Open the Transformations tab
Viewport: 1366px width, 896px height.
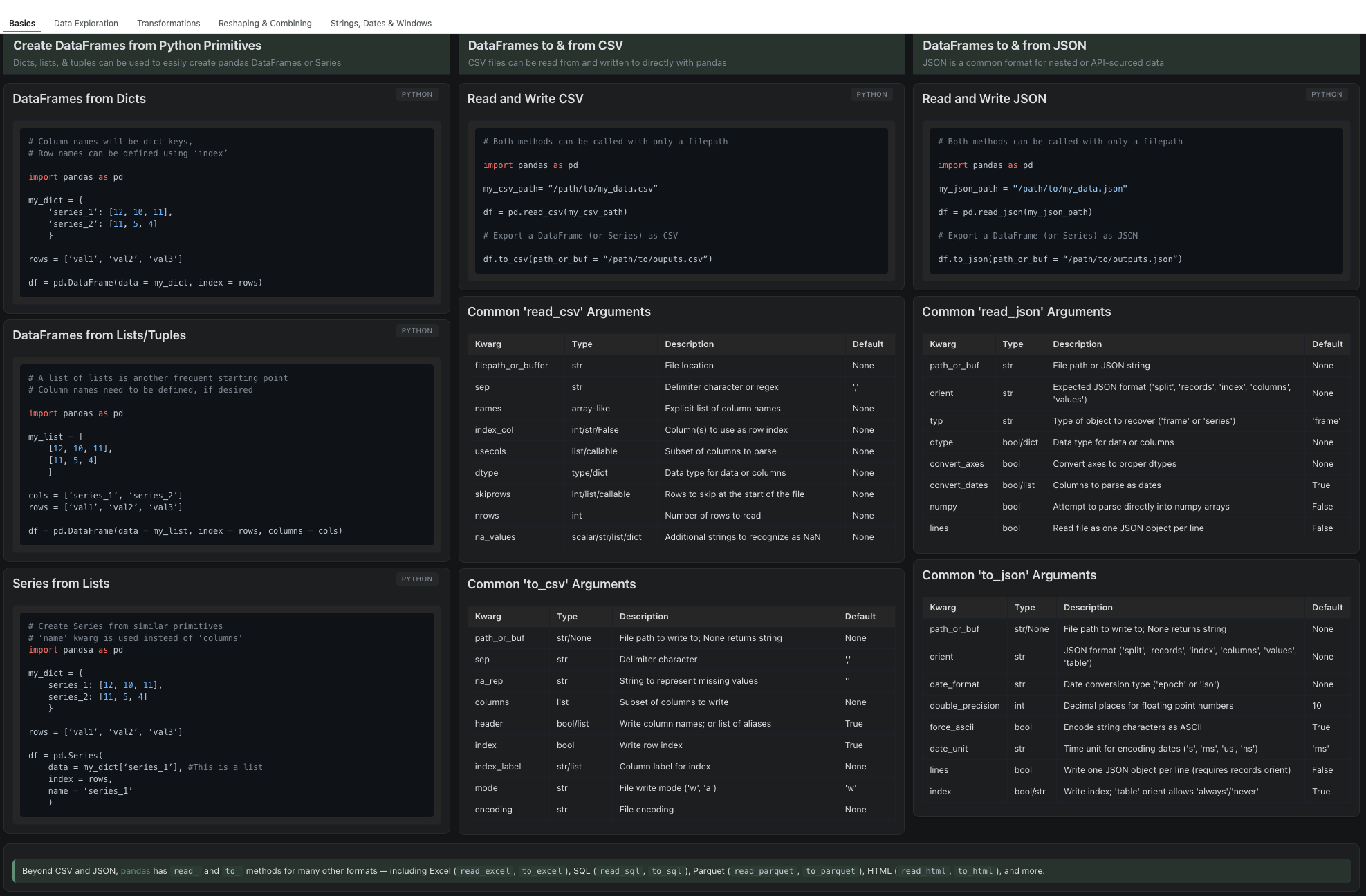[168, 23]
